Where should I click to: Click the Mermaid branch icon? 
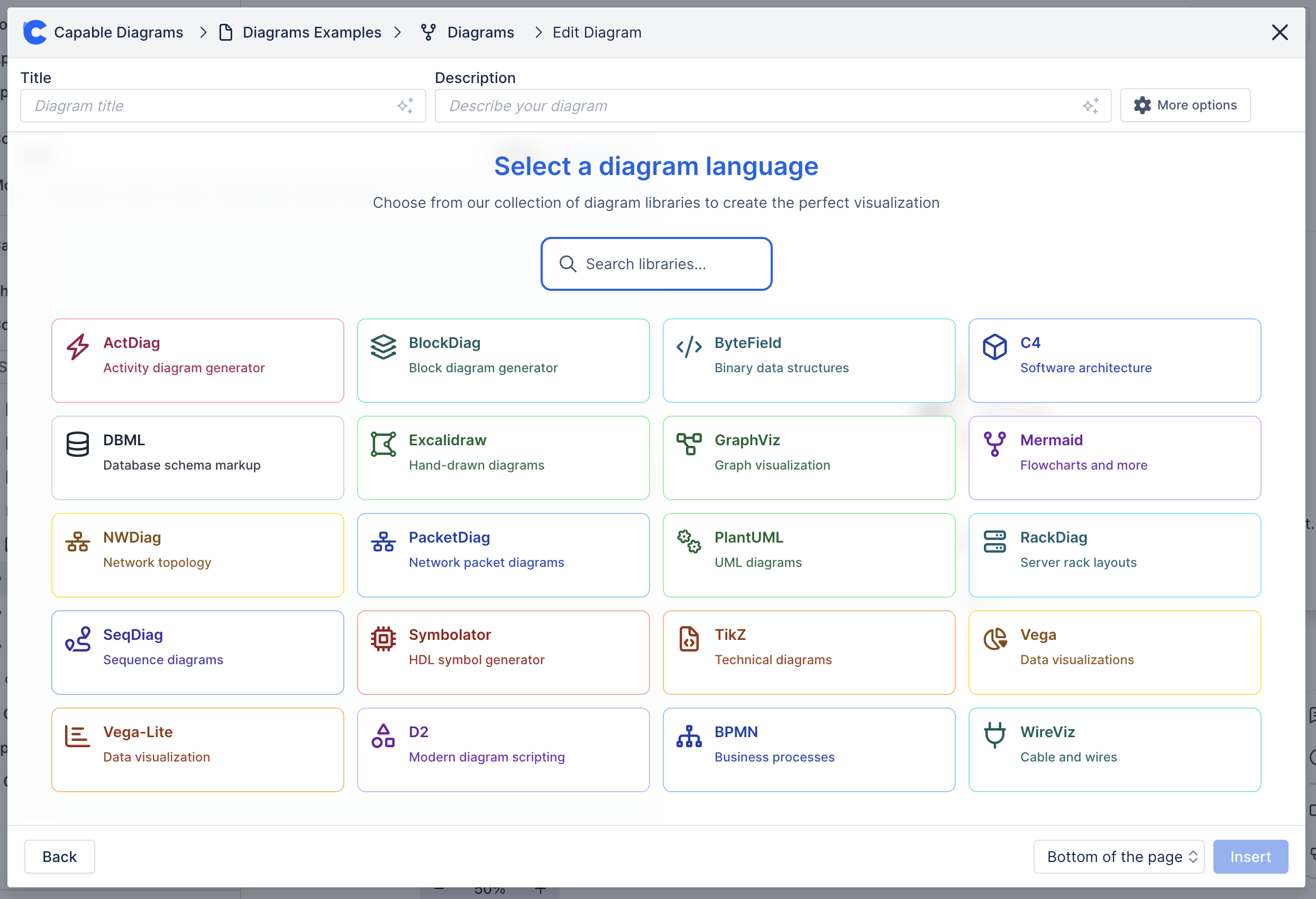point(995,444)
